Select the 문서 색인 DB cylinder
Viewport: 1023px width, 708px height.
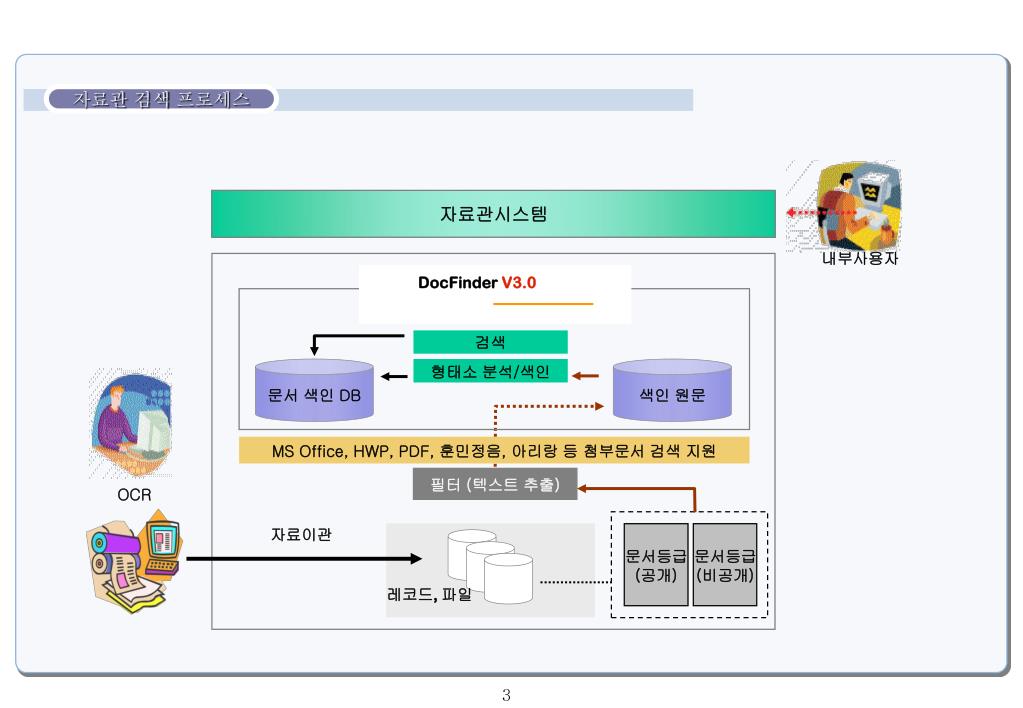tap(314, 390)
